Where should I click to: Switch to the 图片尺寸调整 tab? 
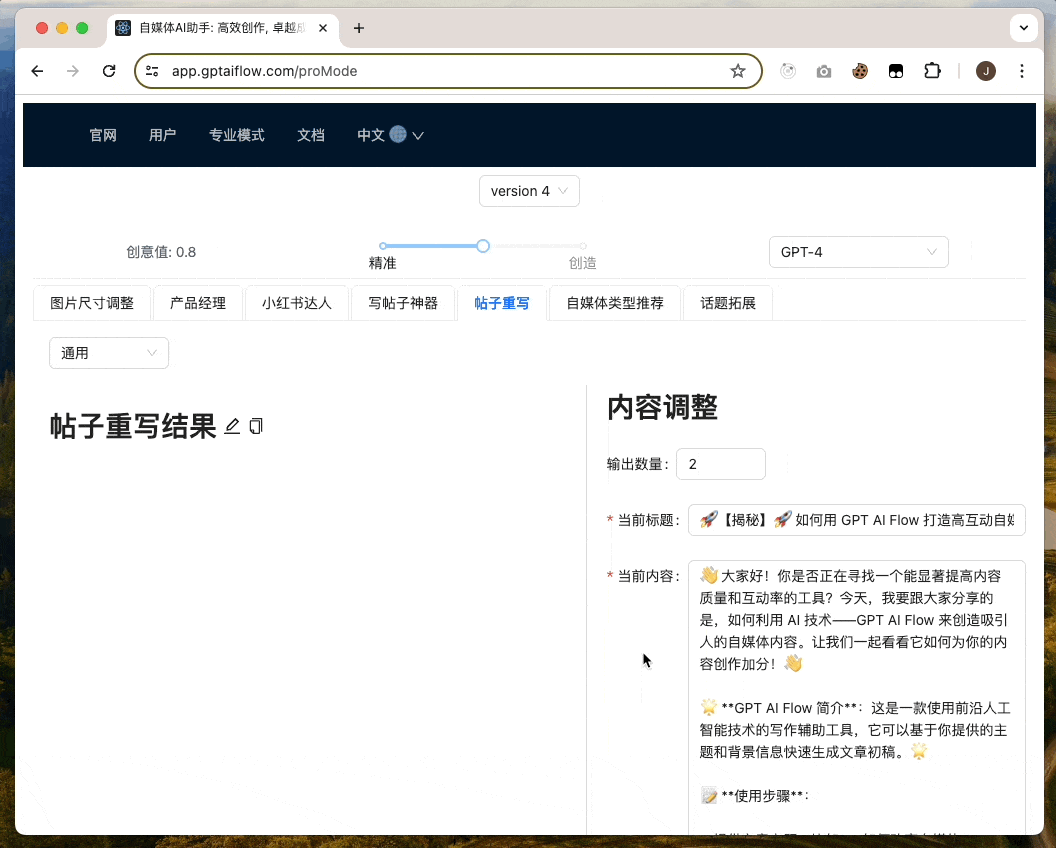click(92, 303)
